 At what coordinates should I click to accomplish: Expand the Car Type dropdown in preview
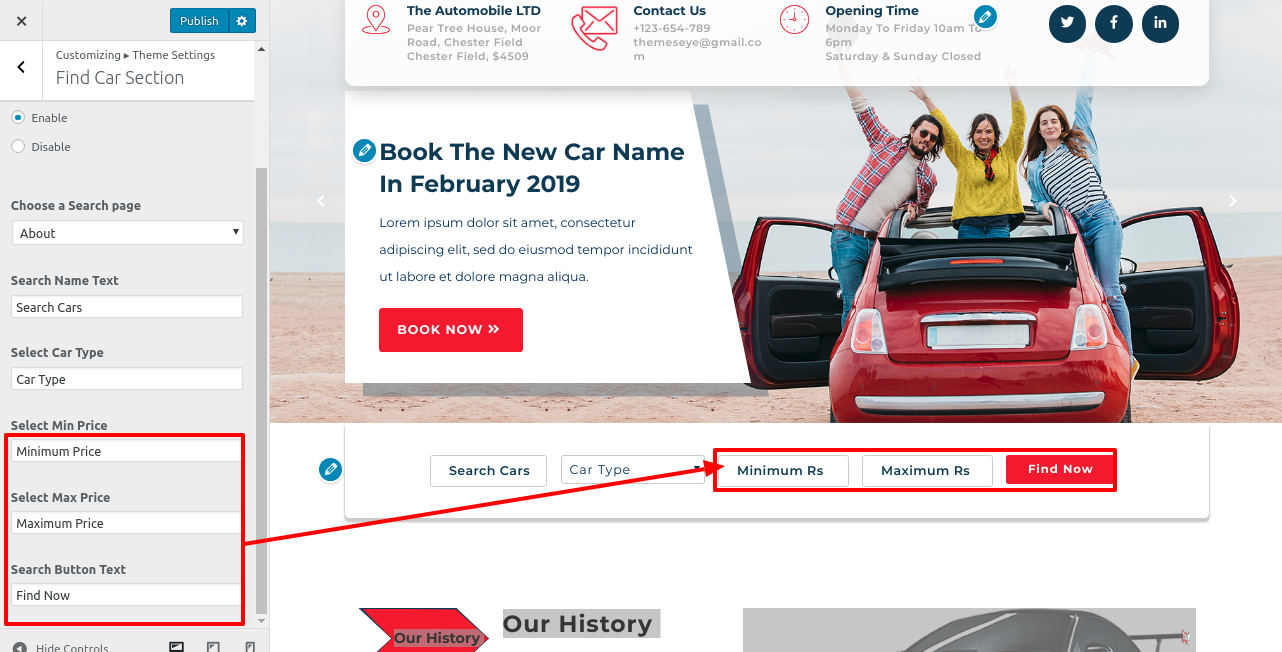point(635,470)
